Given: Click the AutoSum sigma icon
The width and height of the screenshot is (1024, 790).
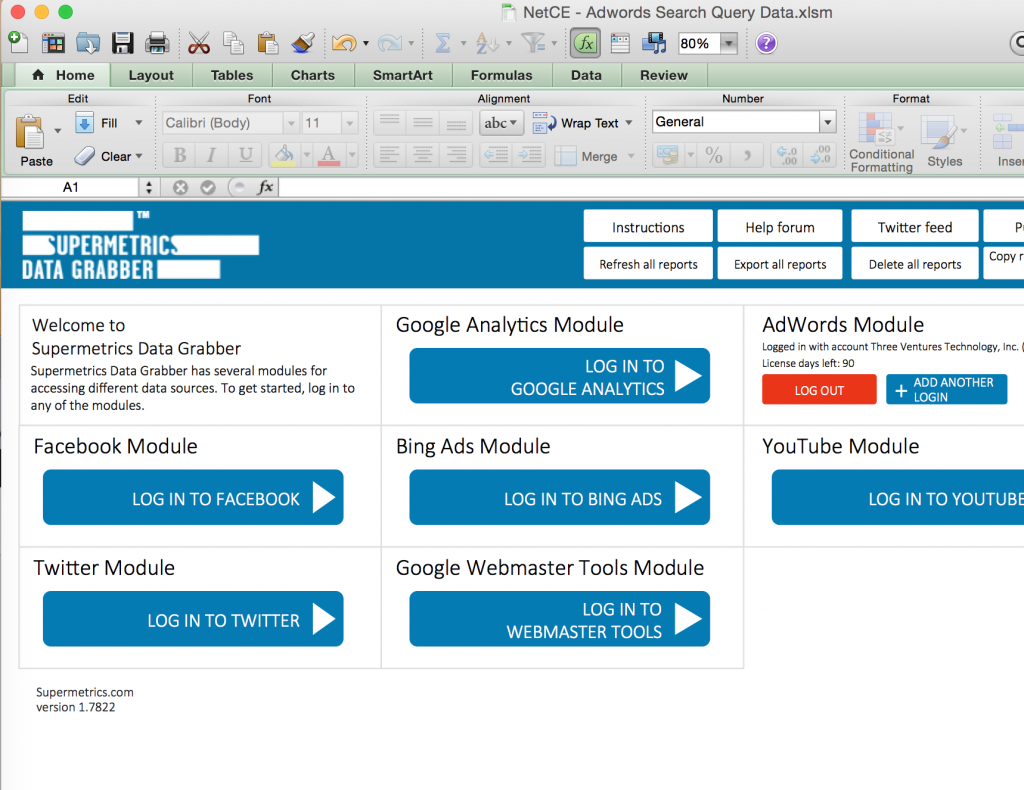Looking at the screenshot, I should tap(442, 44).
